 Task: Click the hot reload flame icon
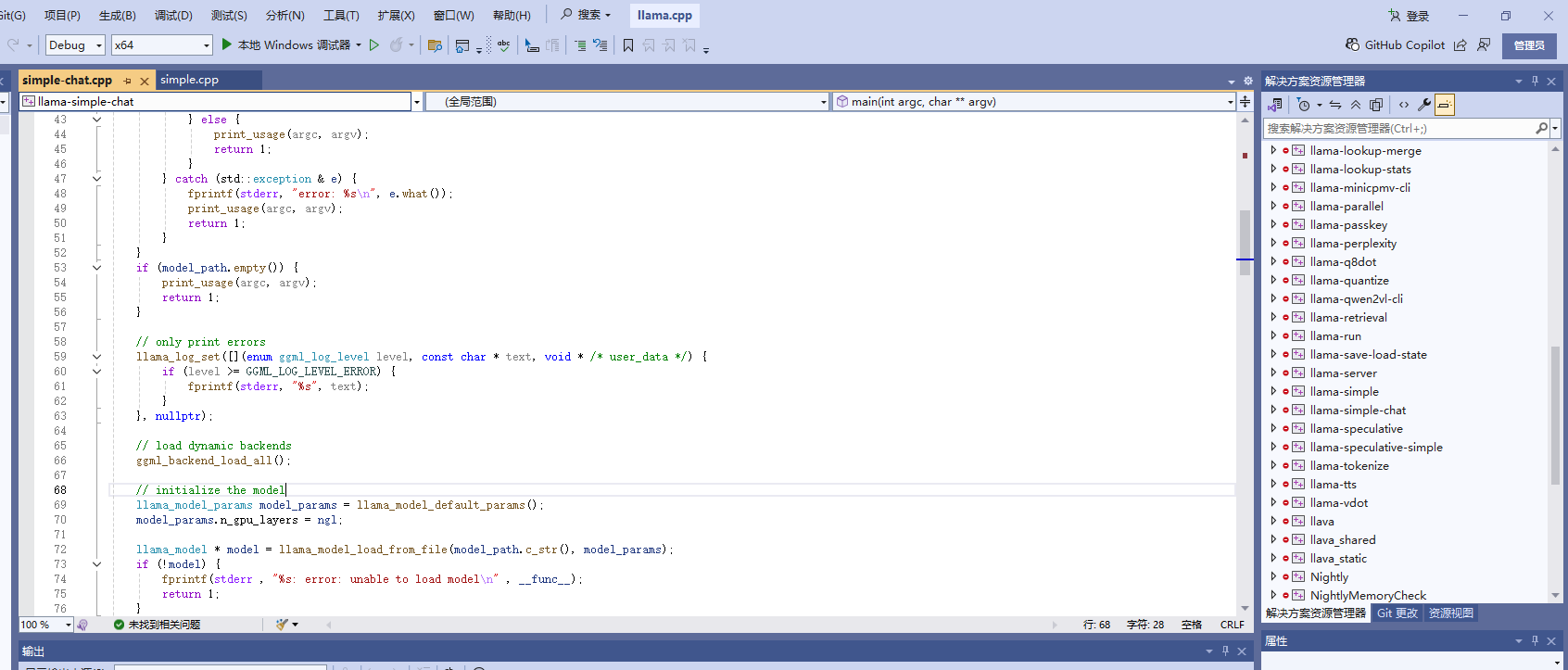(x=397, y=44)
